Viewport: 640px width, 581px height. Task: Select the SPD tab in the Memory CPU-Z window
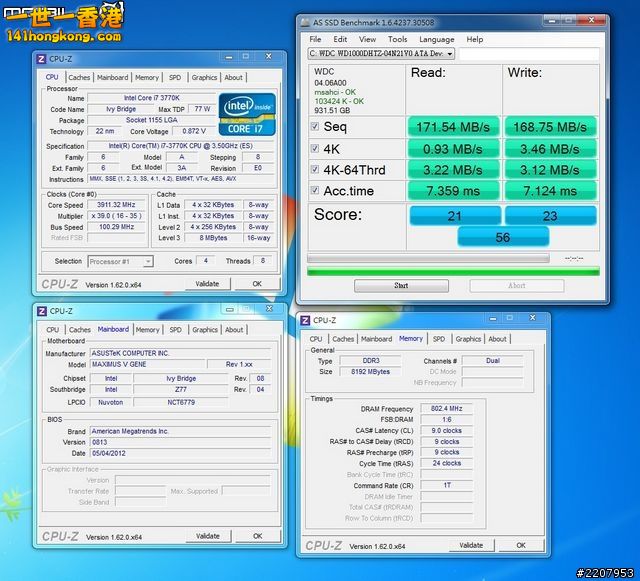click(x=438, y=339)
